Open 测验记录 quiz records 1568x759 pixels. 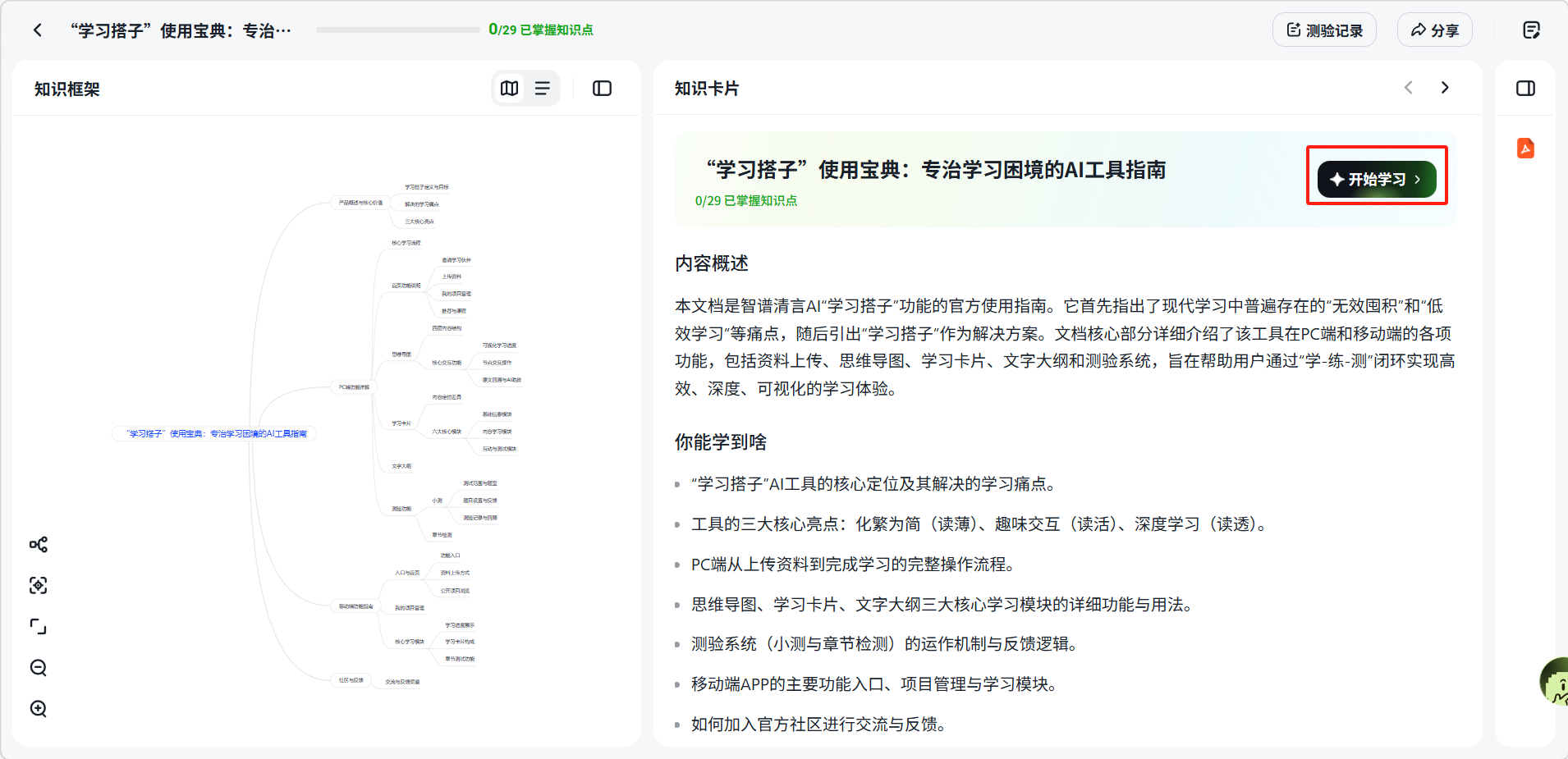pos(1324,30)
